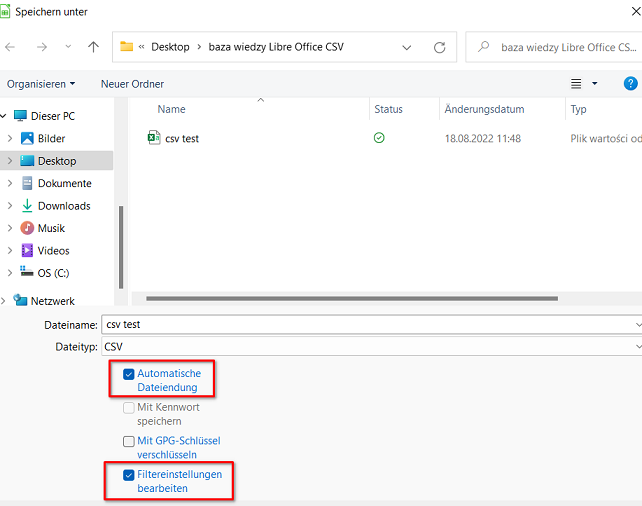Click the Plik wartości type cell
This screenshot has height=506, width=642.
tap(606, 139)
